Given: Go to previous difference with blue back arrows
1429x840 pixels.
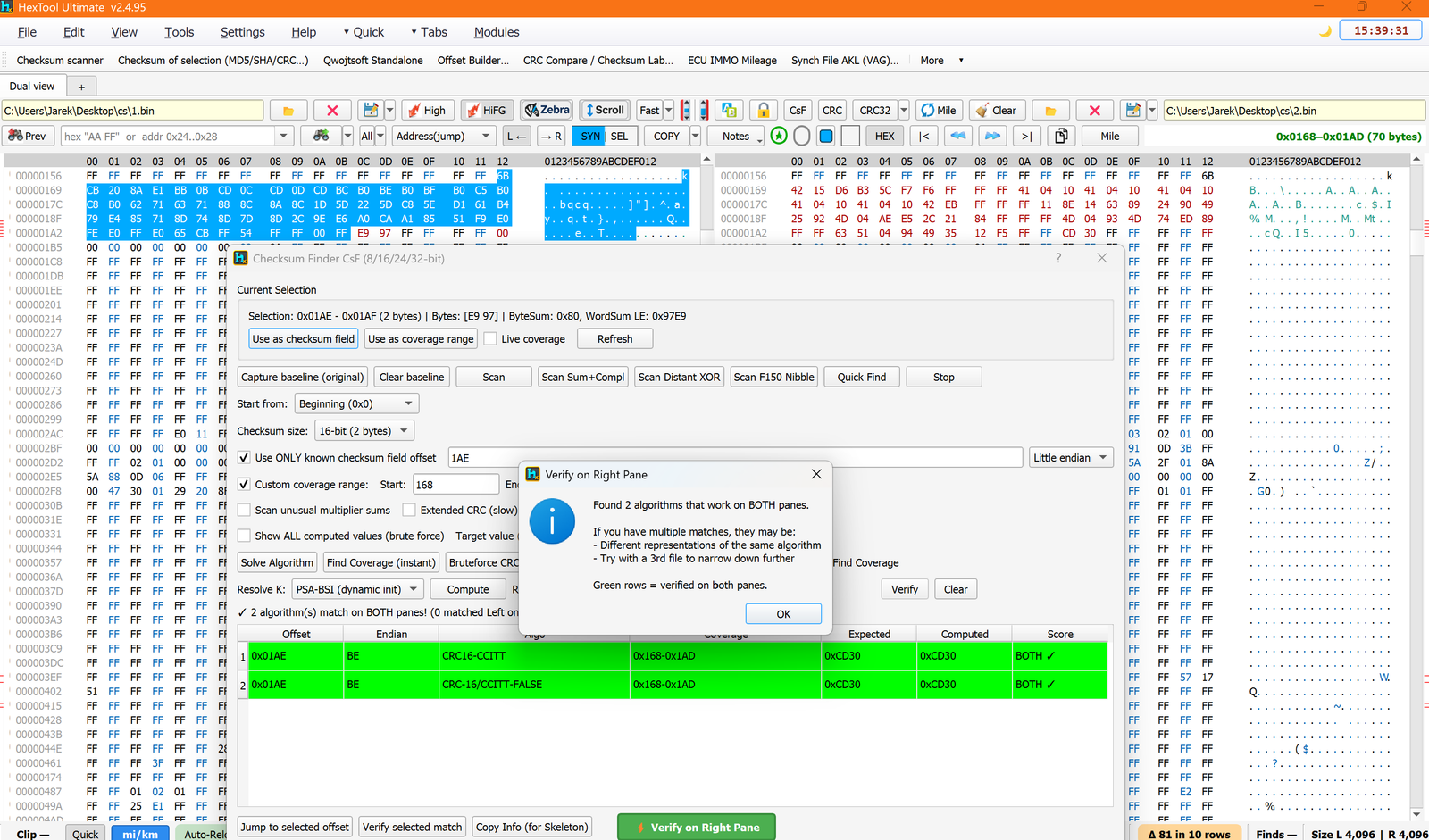Looking at the screenshot, I should tap(958, 136).
